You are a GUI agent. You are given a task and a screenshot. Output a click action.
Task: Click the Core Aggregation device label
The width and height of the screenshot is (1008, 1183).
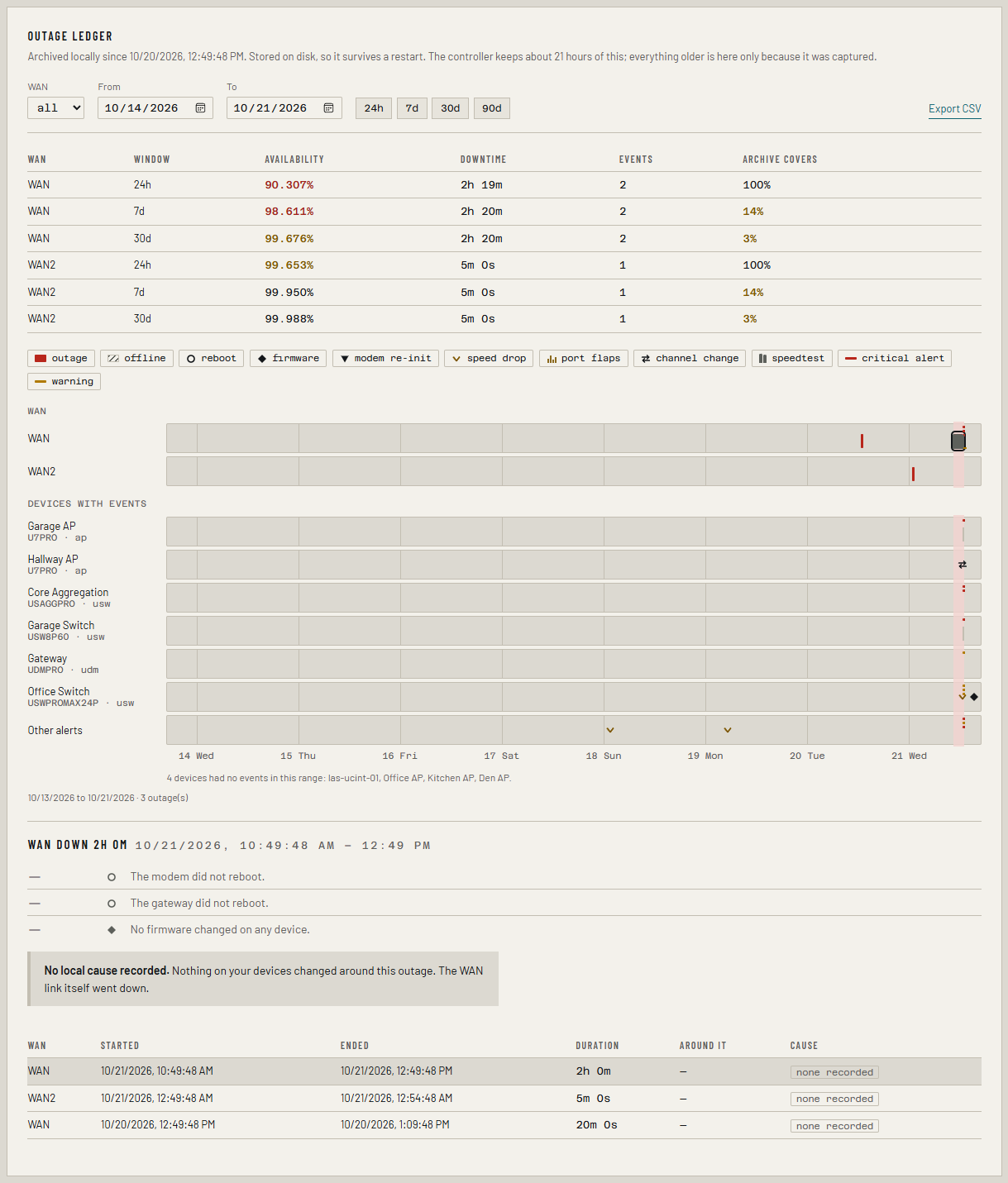tap(68, 593)
